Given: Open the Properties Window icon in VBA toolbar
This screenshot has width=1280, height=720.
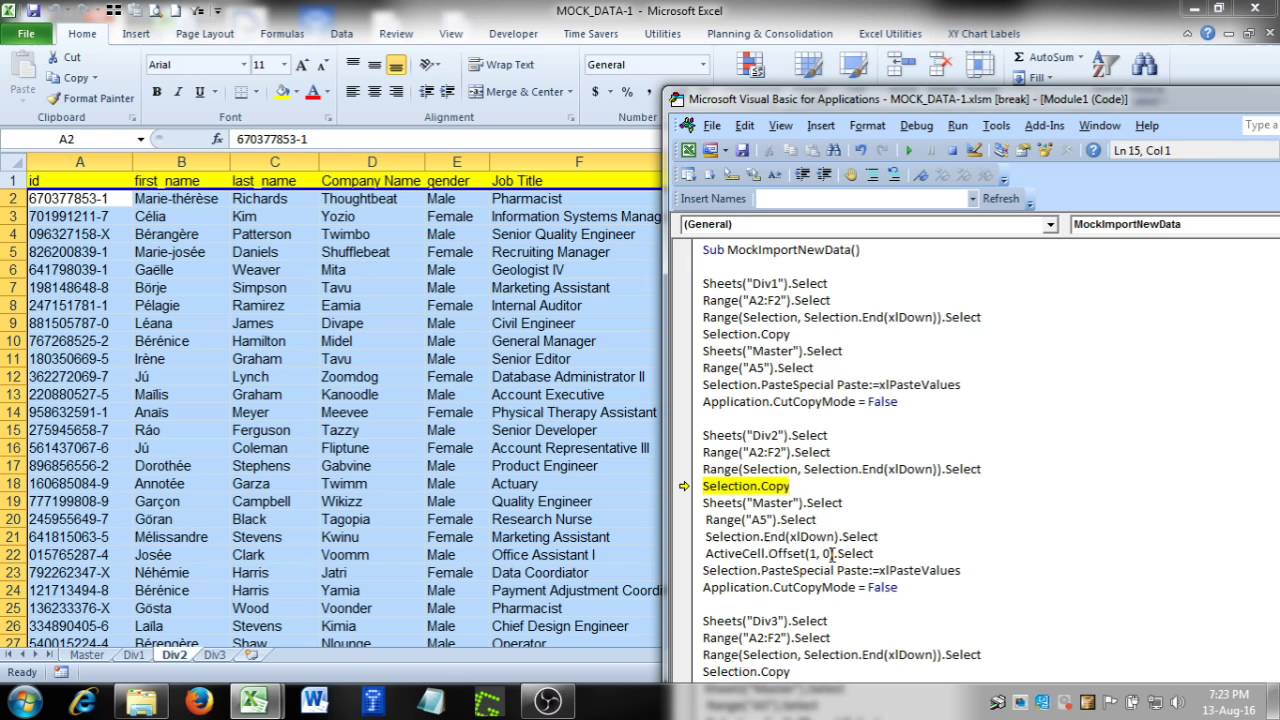Looking at the screenshot, I should pyautogui.click(x=1023, y=150).
